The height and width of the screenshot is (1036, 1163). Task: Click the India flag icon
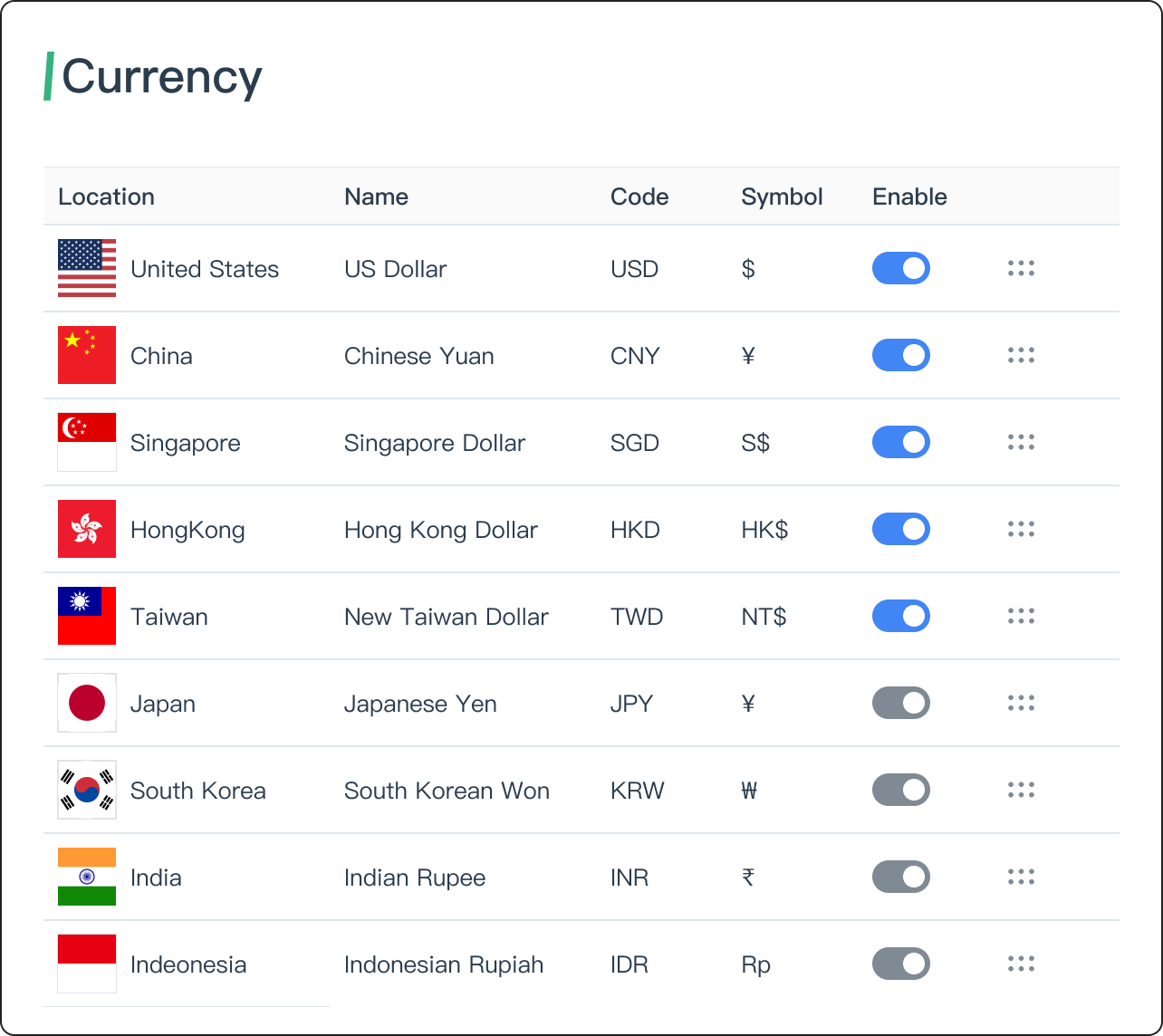pyautogui.click(x=87, y=877)
